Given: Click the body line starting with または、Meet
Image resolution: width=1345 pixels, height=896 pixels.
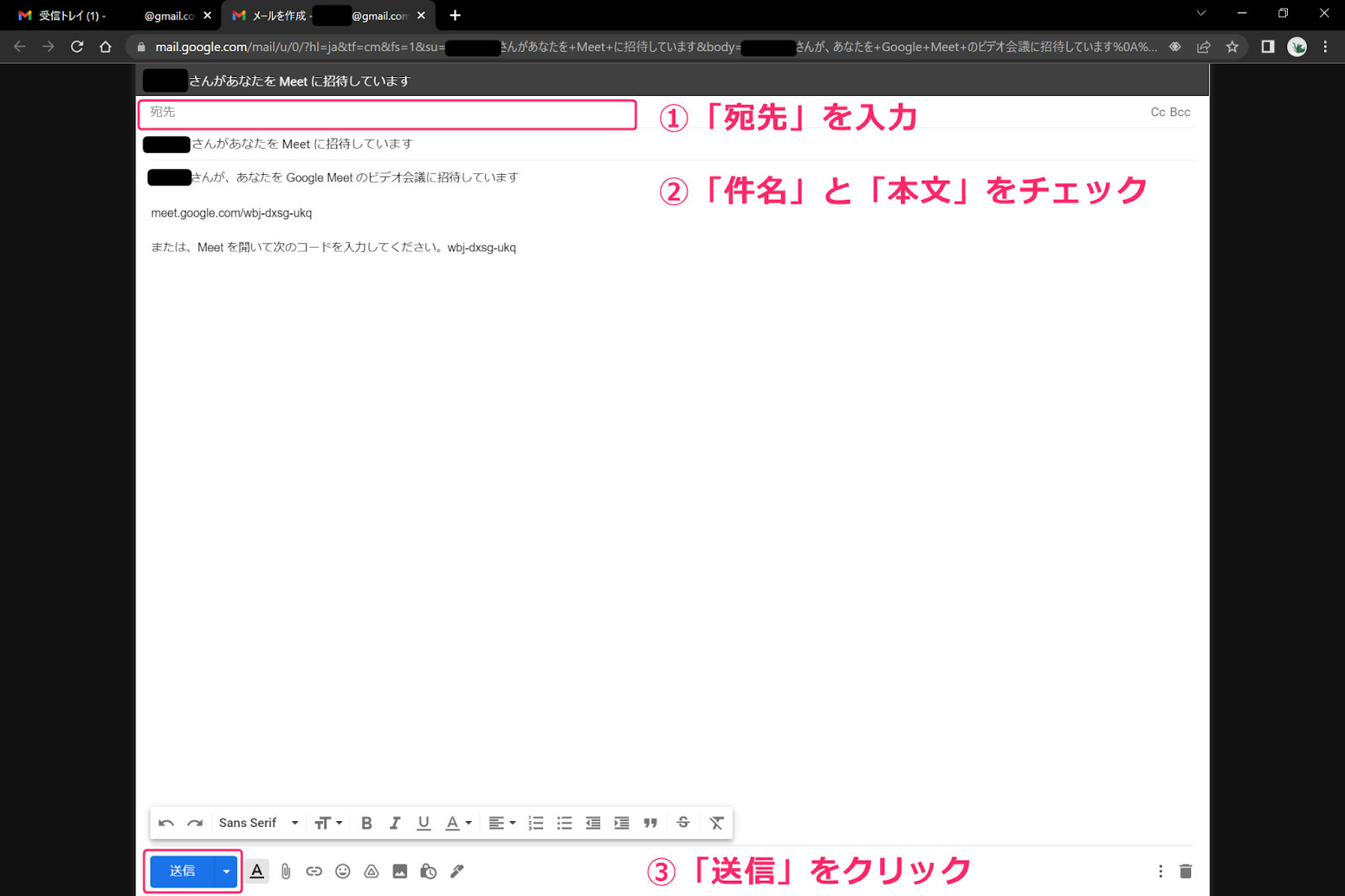Looking at the screenshot, I should point(334,247).
